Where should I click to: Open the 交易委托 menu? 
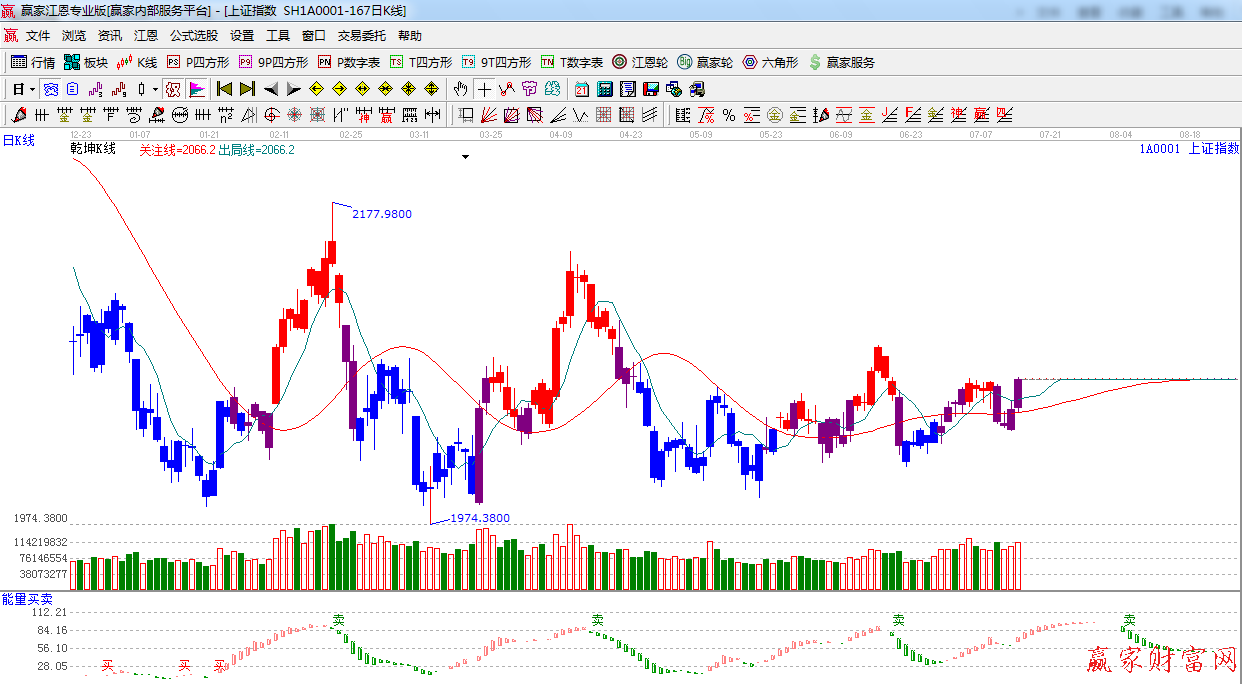(x=361, y=35)
